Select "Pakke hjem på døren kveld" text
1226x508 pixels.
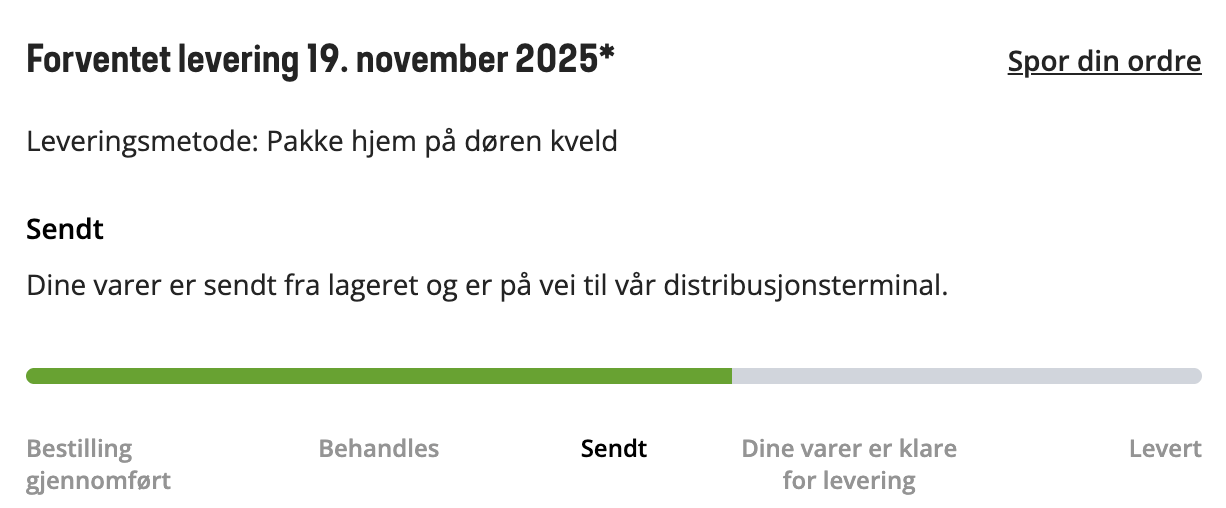(x=442, y=142)
